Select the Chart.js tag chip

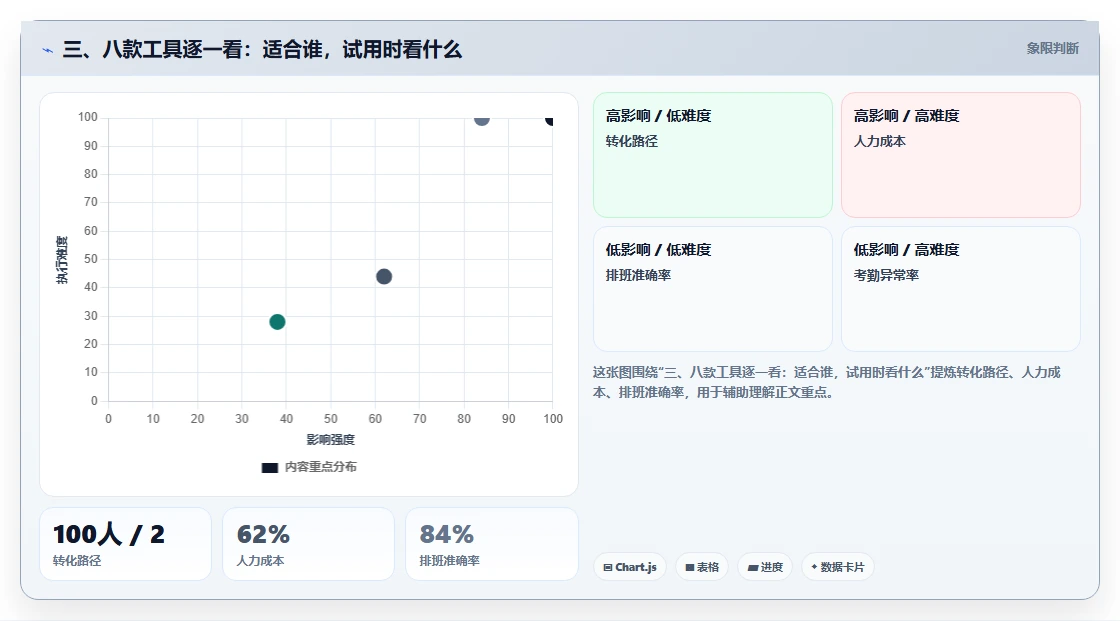[x=630, y=567]
